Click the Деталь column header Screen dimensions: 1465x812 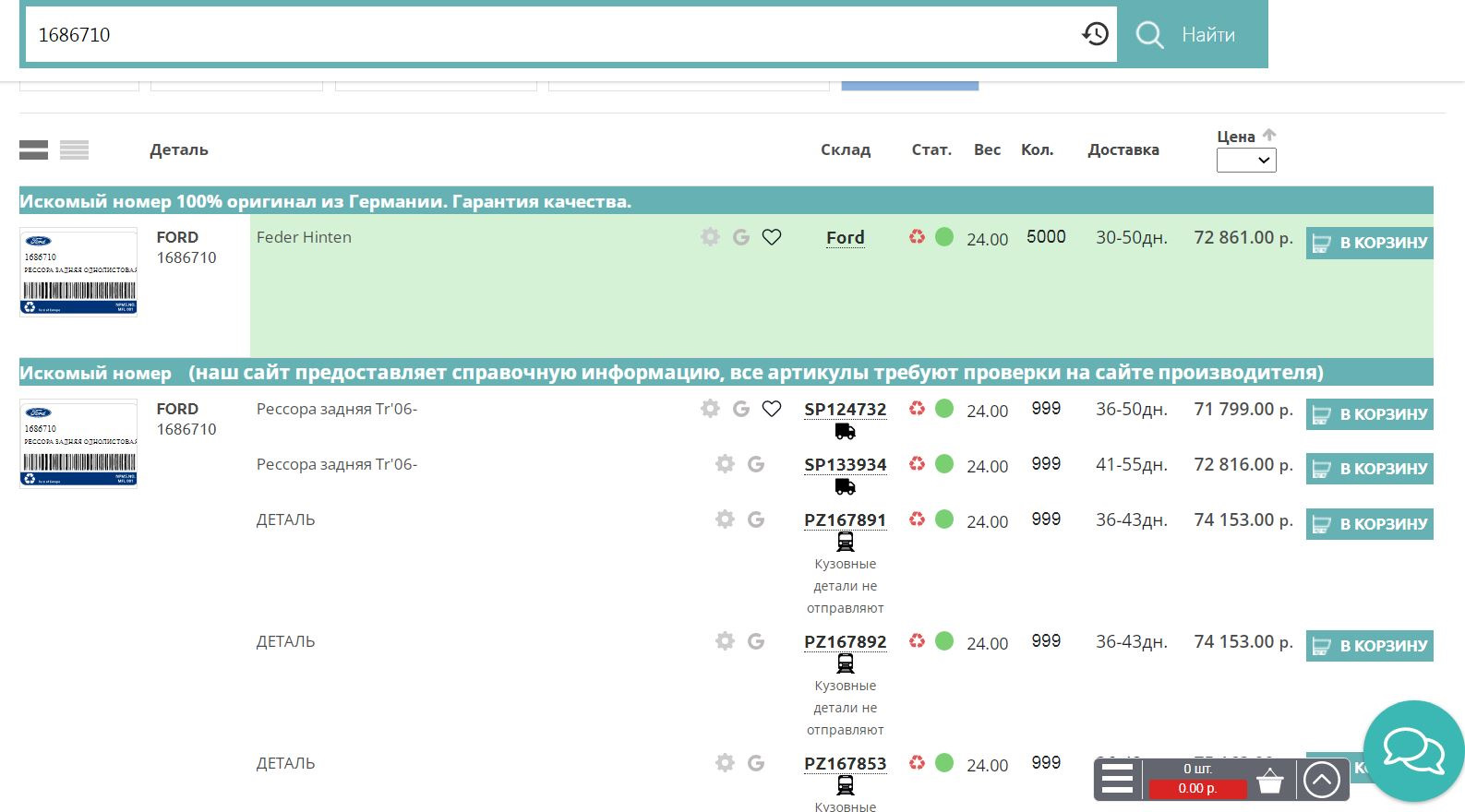(x=179, y=149)
